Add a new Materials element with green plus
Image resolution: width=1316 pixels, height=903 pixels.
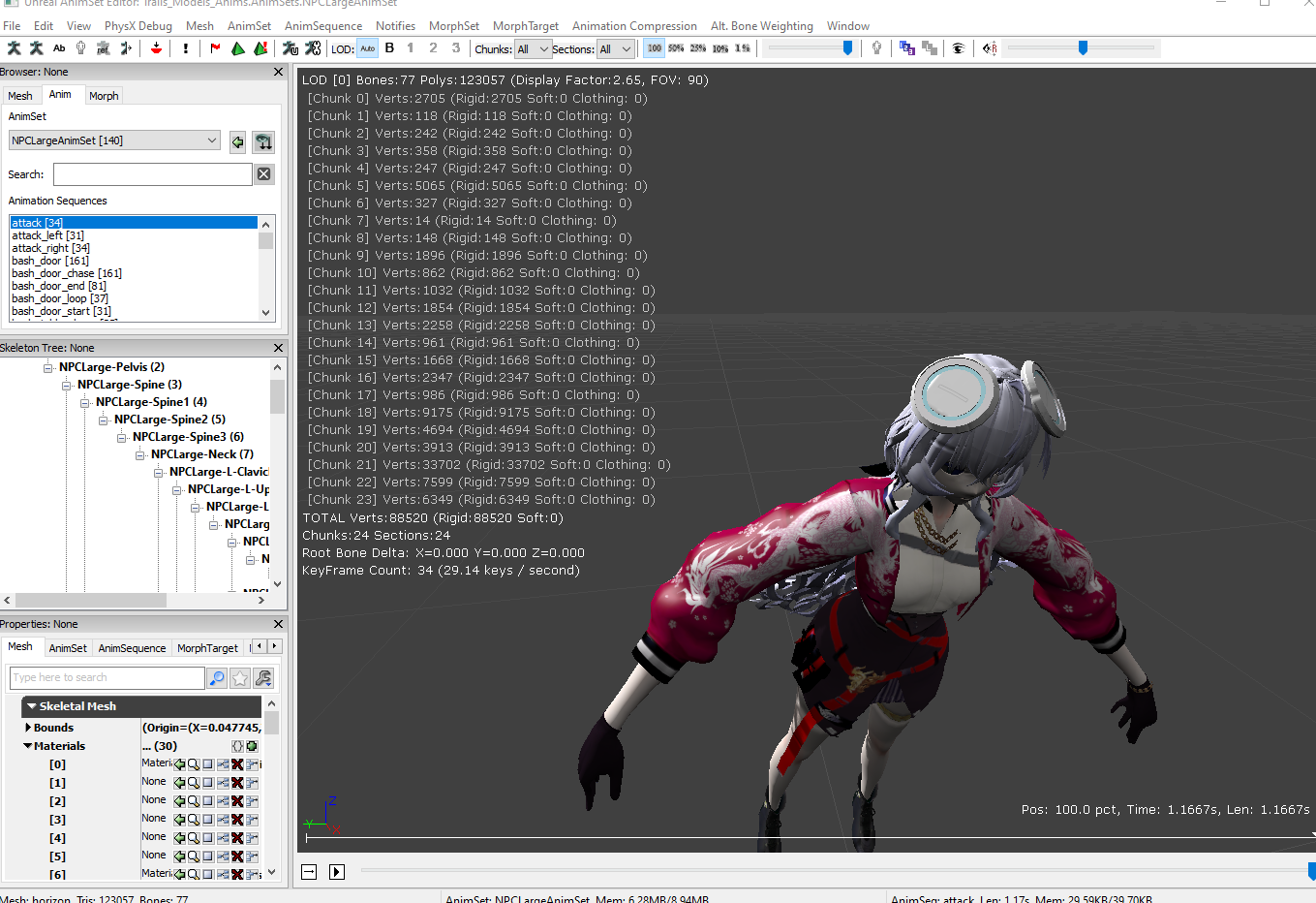point(252,746)
